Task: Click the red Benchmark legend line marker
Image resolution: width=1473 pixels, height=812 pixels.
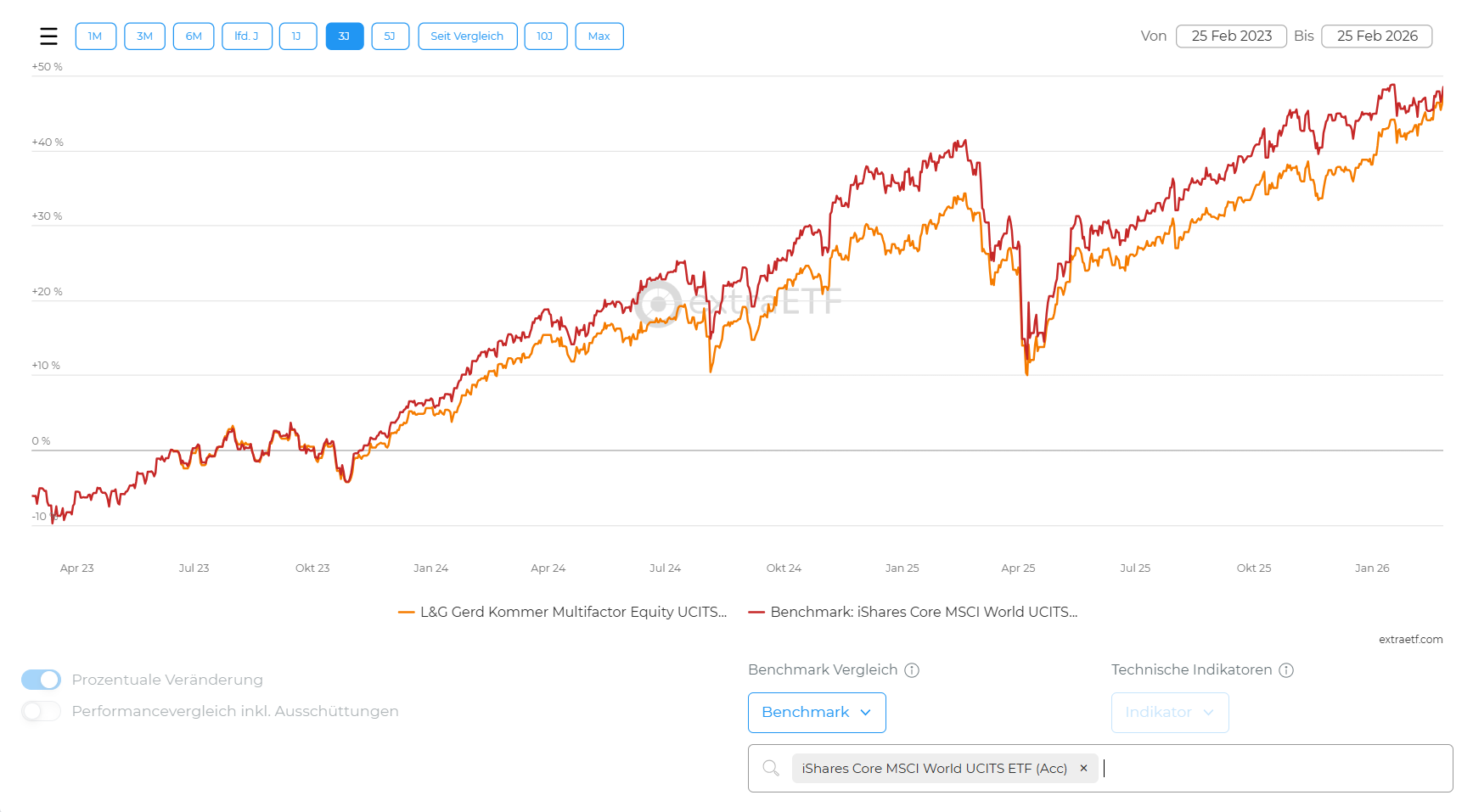Action: (756, 612)
